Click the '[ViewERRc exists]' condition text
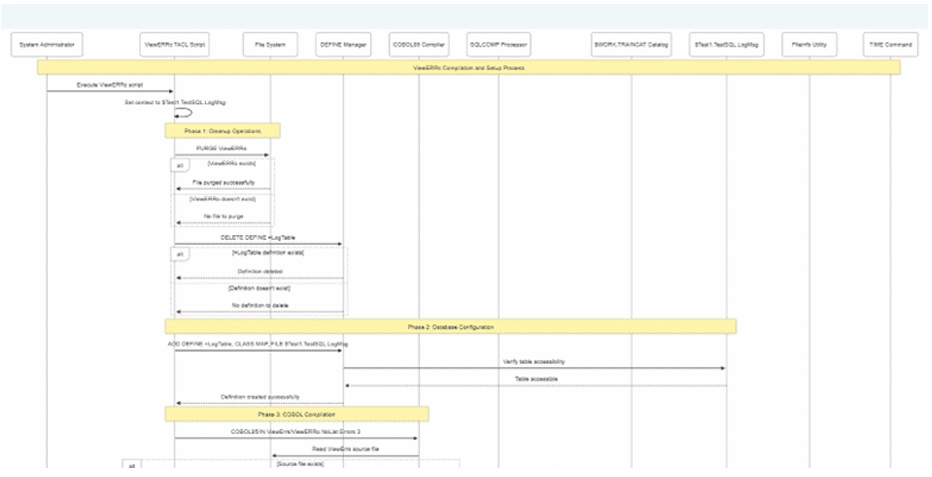 (232, 163)
